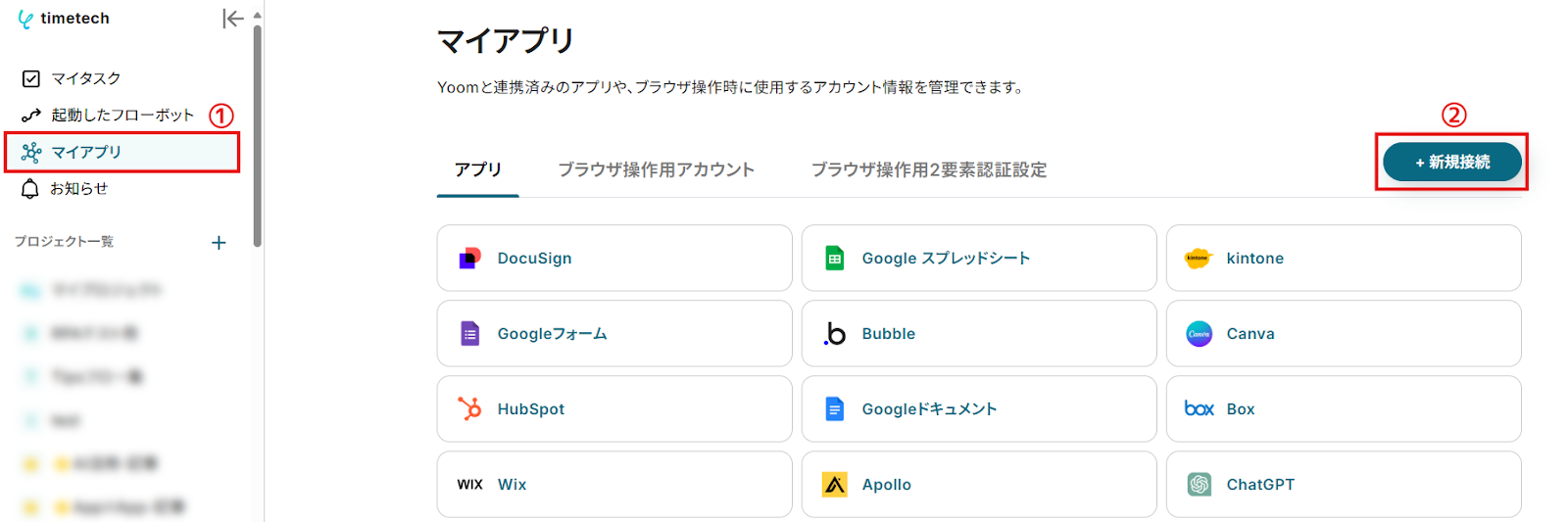Viewport: 1568px width, 522px height.
Task: Collapse the sidebar with the arrow icon
Action: tap(232, 19)
